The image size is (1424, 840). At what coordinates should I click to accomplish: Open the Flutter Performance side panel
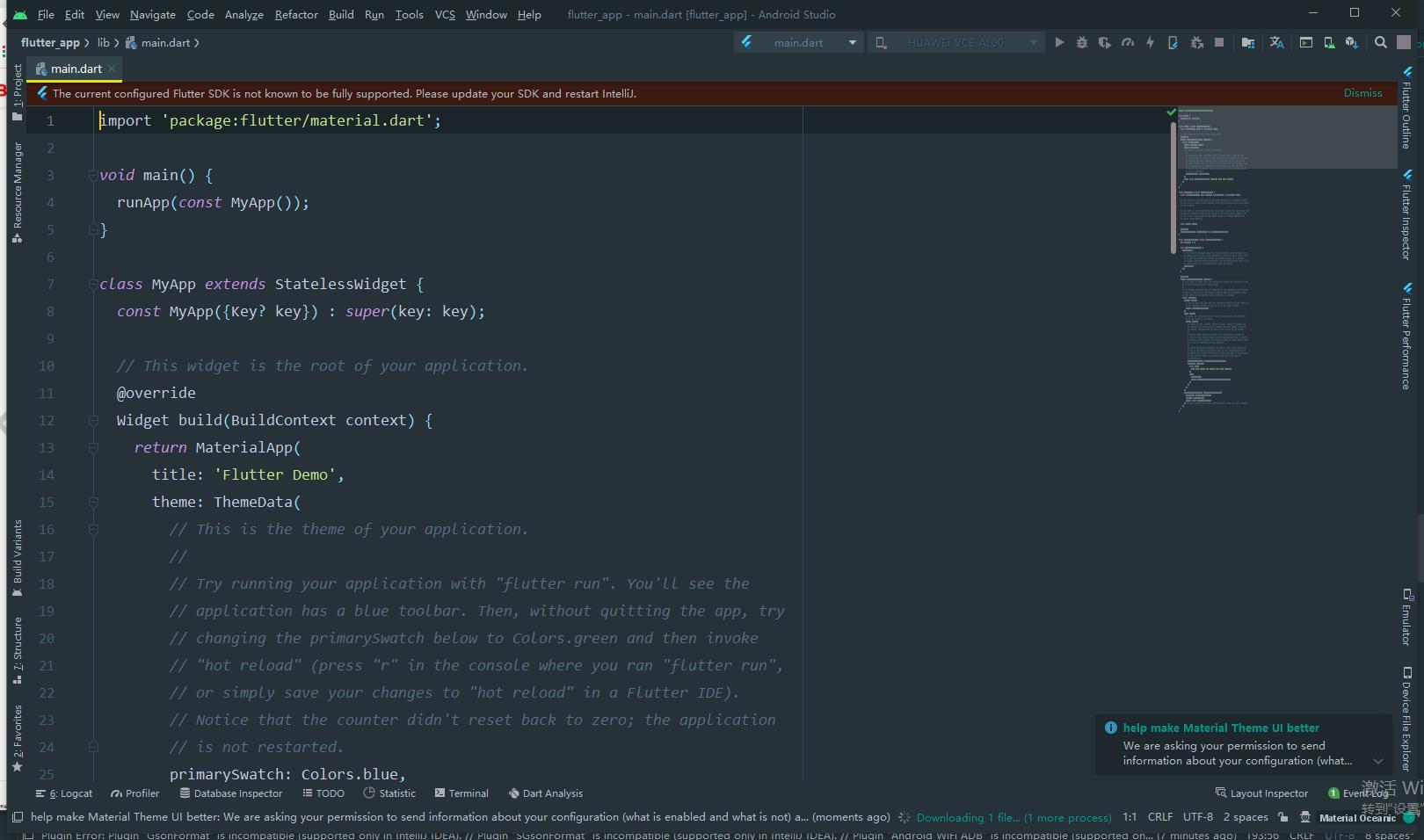tap(1406, 336)
